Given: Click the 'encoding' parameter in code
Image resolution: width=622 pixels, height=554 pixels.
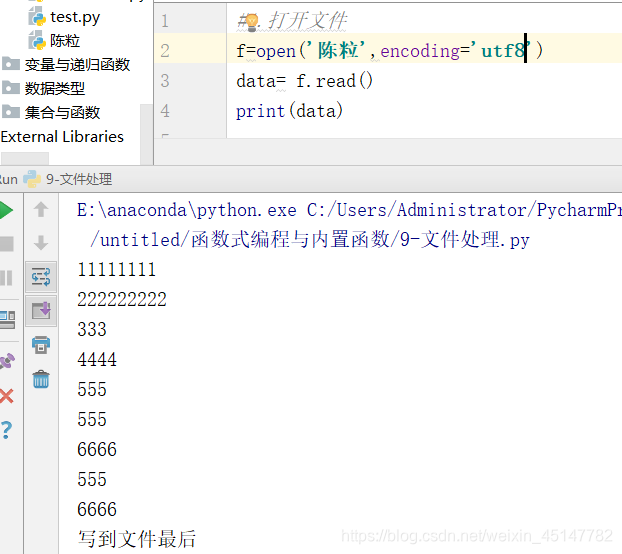Looking at the screenshot, I should (x=420, y=51).
